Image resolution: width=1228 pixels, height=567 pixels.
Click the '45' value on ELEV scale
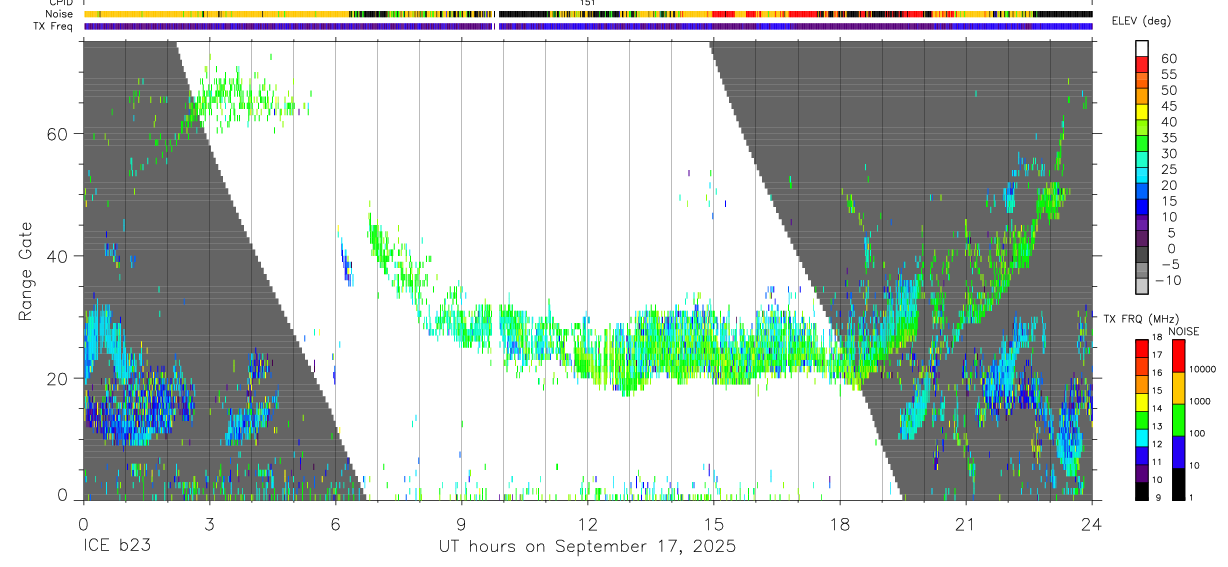(x=1168, y=106)
